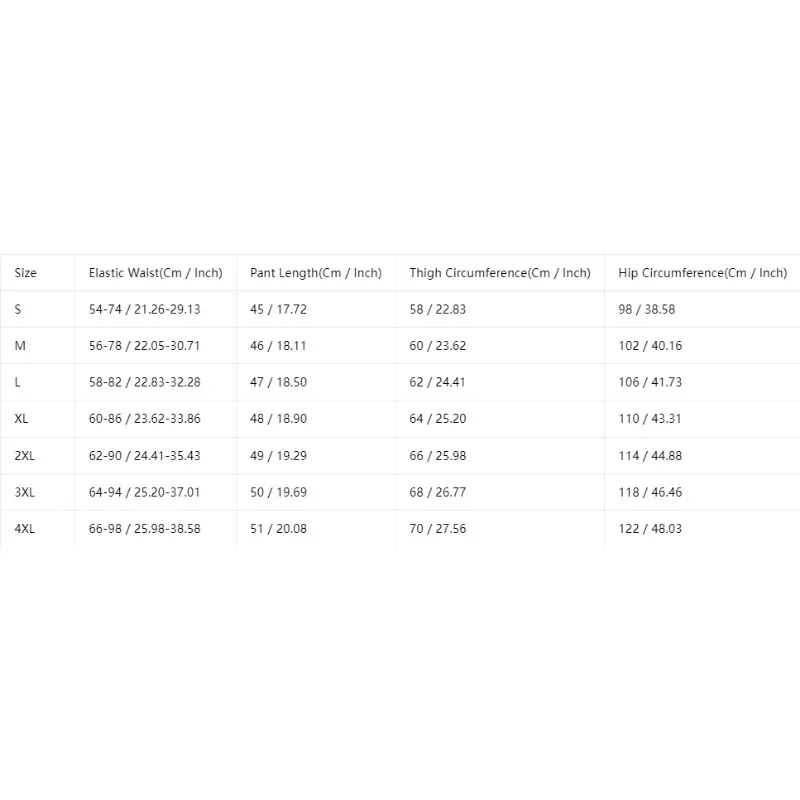Click the Size column header
This screenshot has height=800, width=800.
(26, 273)
